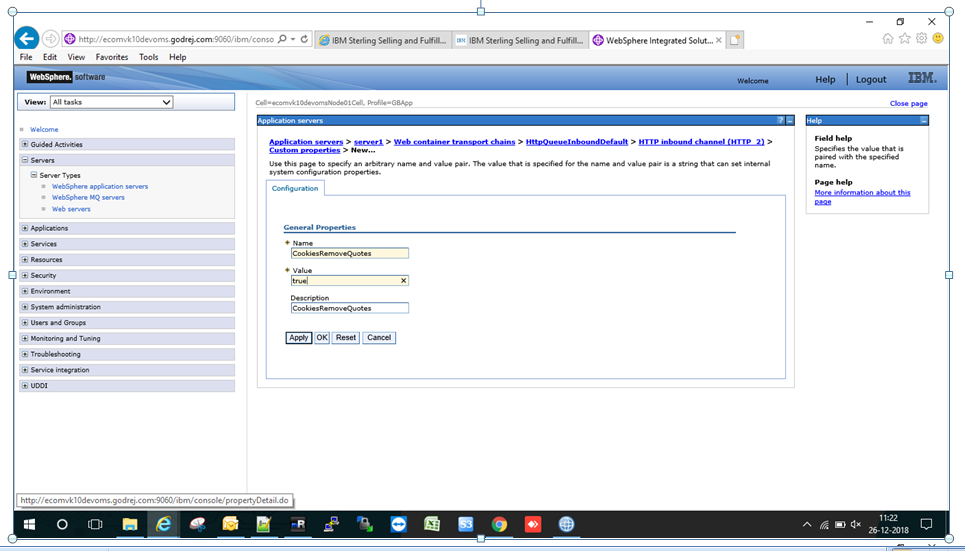Click the search magnifier in address bar

tap(282, 39)
